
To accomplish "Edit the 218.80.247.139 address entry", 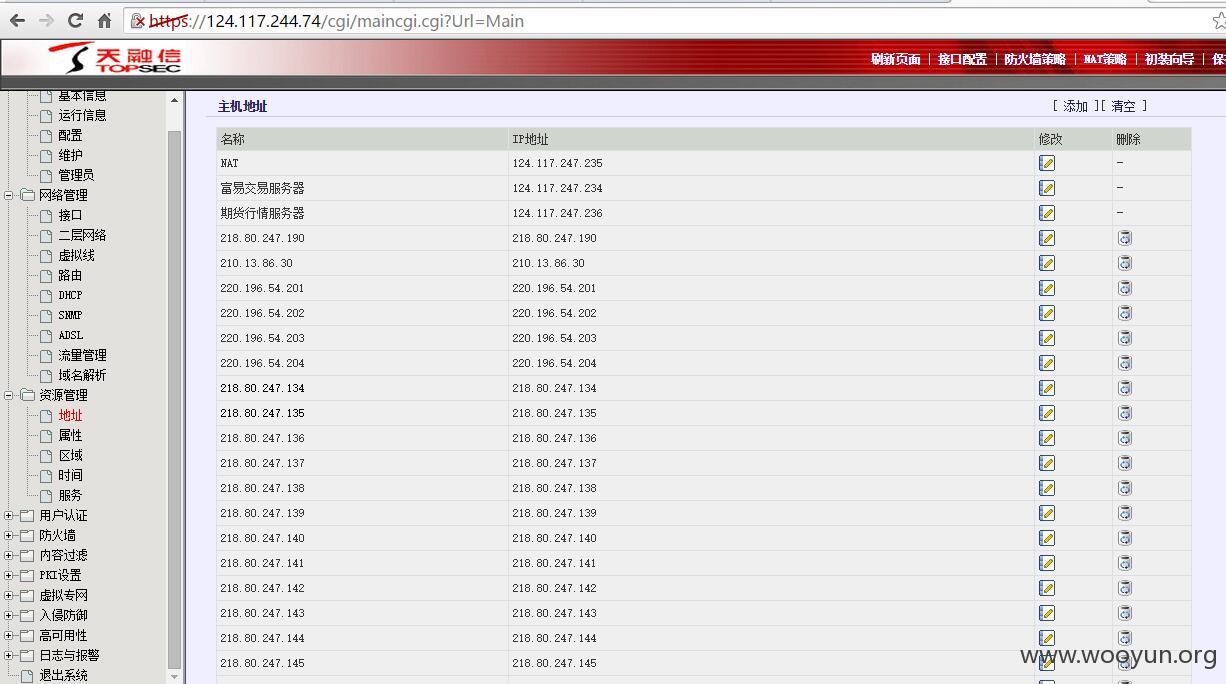I will point(1047,513).
